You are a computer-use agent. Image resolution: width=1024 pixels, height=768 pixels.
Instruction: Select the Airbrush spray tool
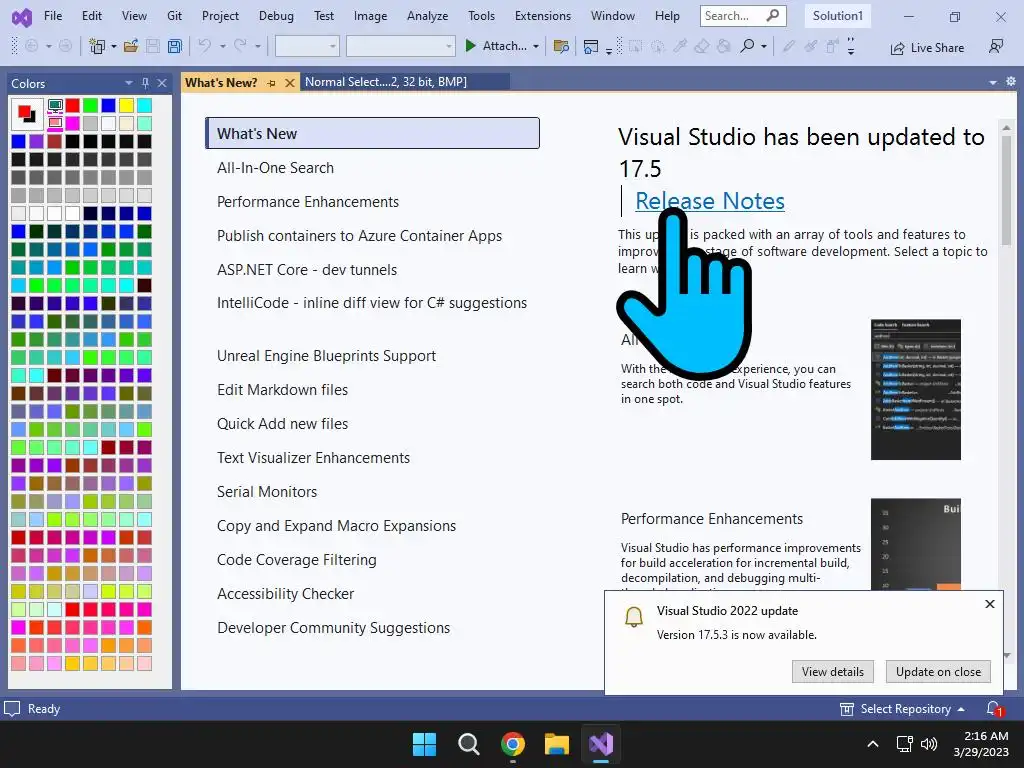click(832, 46)
